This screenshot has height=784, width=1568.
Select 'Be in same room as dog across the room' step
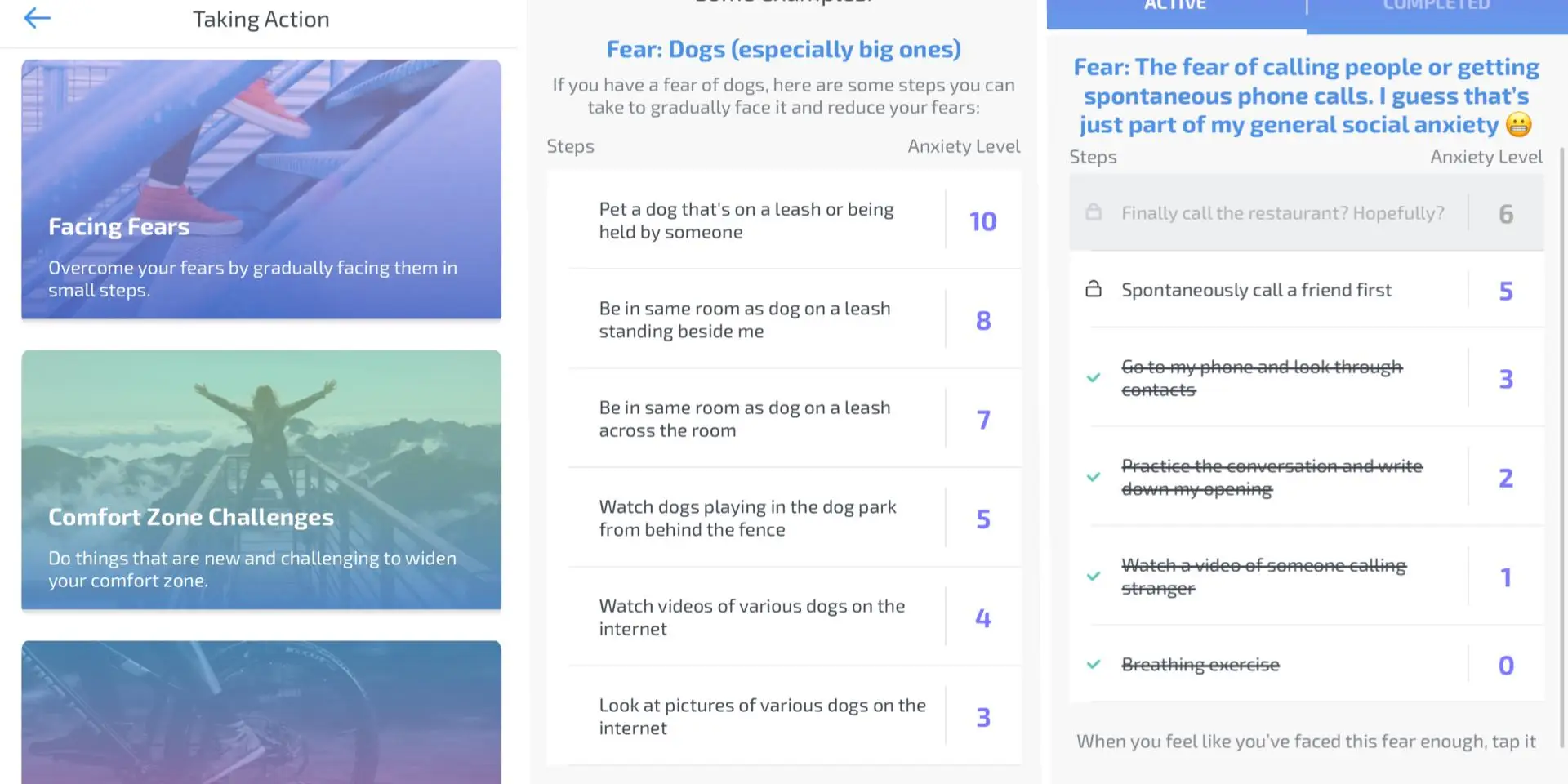tap(784, 419)
